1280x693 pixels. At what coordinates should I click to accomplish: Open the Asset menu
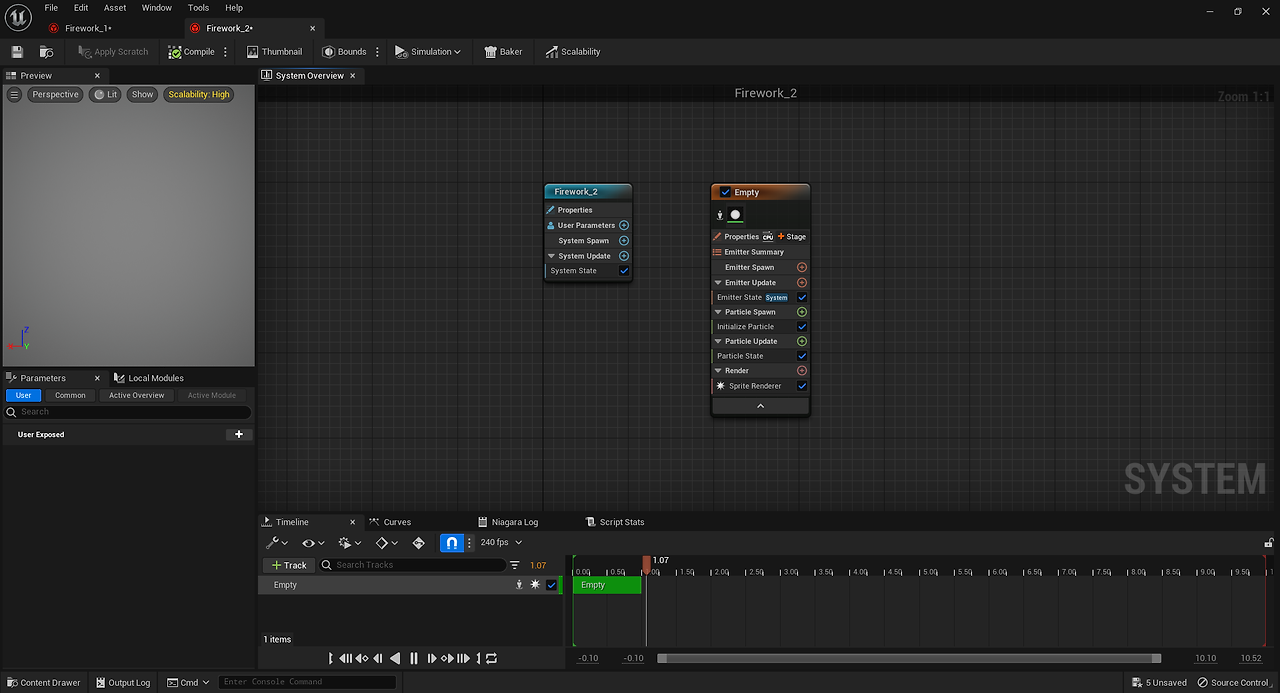(x=115, y=8)
